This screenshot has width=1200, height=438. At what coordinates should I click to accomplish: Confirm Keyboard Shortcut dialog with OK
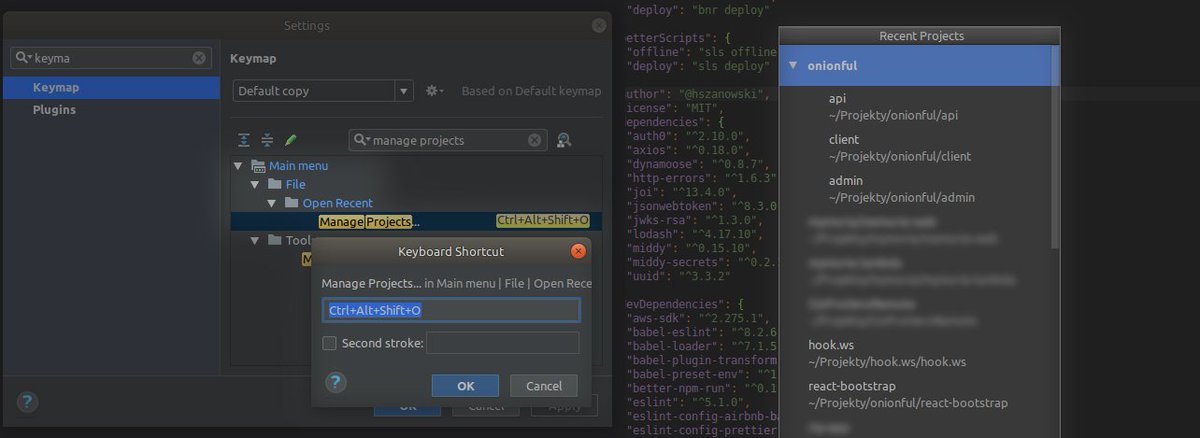coord(465,386)
